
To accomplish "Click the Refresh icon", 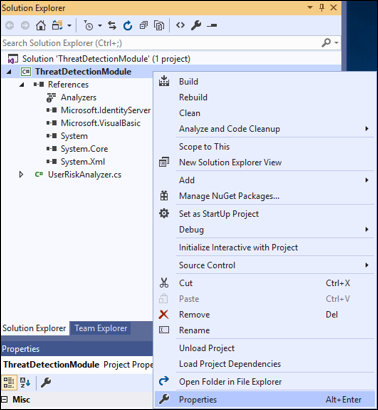I will click(x=128, y=25).
